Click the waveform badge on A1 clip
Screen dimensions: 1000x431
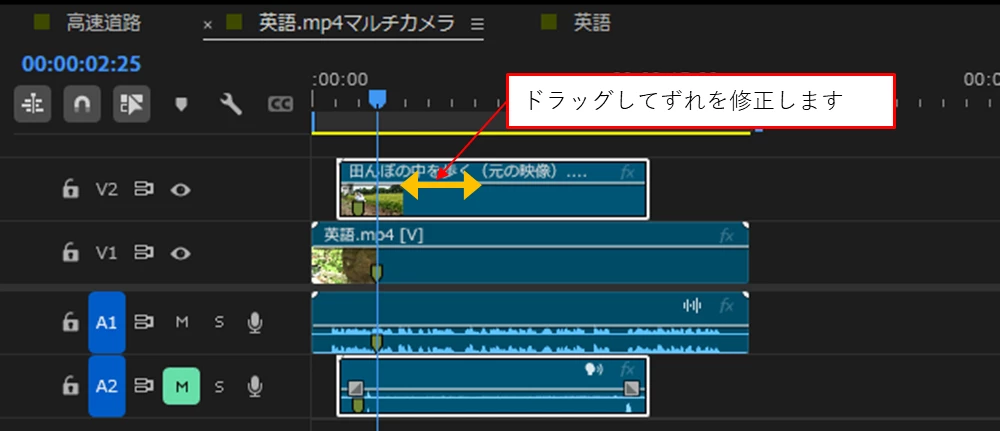pyautogui.click(x=692, y=306)
